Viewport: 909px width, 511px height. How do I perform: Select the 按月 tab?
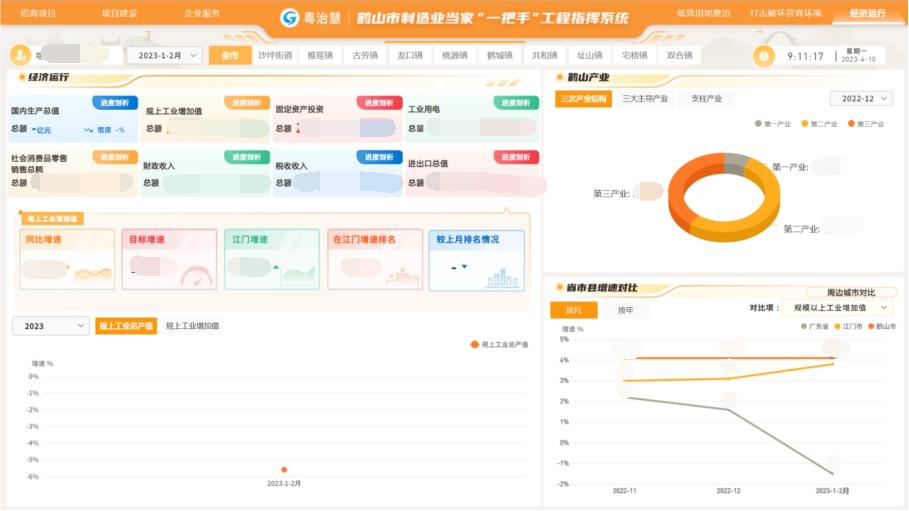point(573,310)
